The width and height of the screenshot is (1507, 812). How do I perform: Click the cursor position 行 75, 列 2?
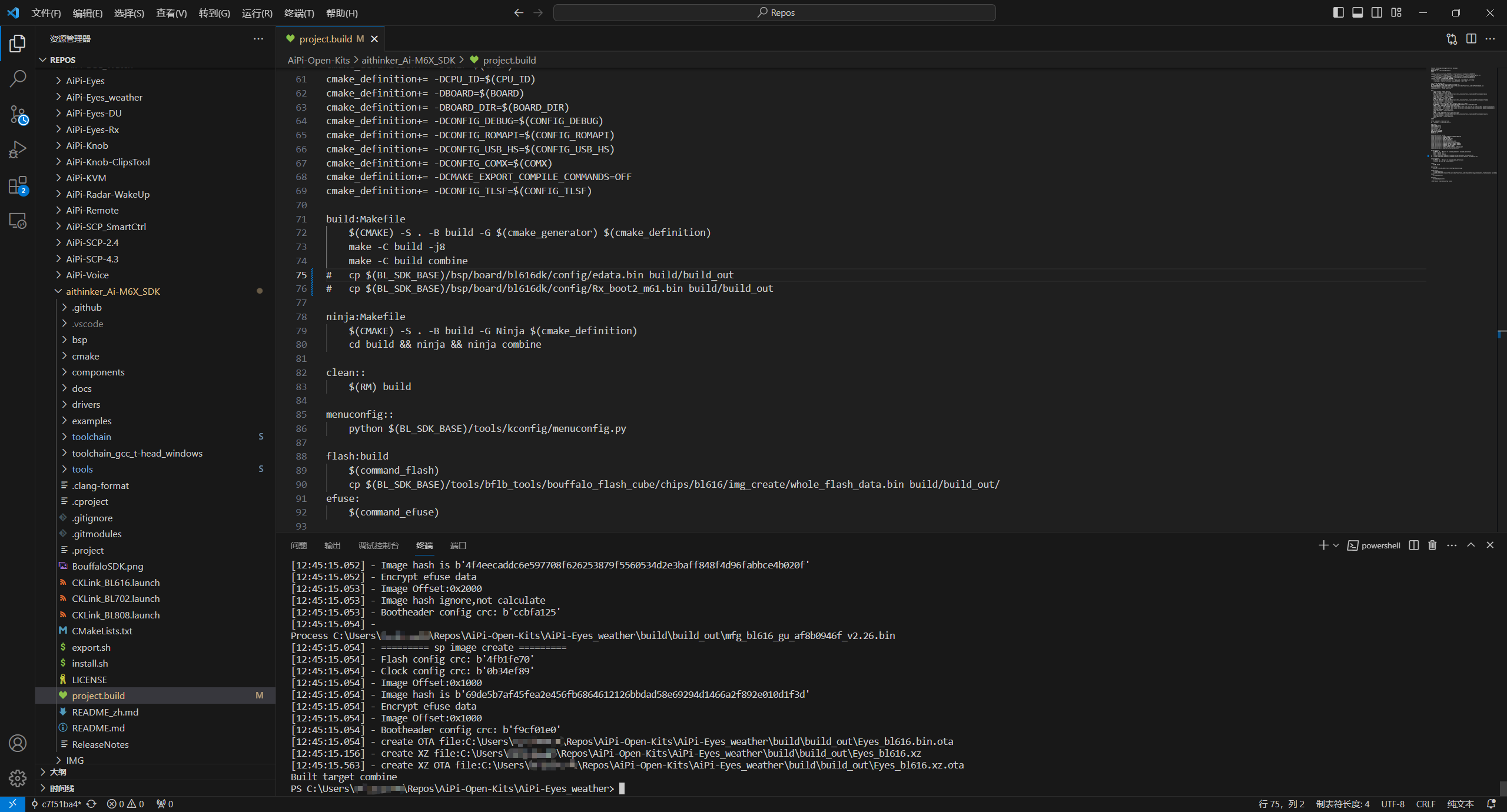click(1281, 804)
